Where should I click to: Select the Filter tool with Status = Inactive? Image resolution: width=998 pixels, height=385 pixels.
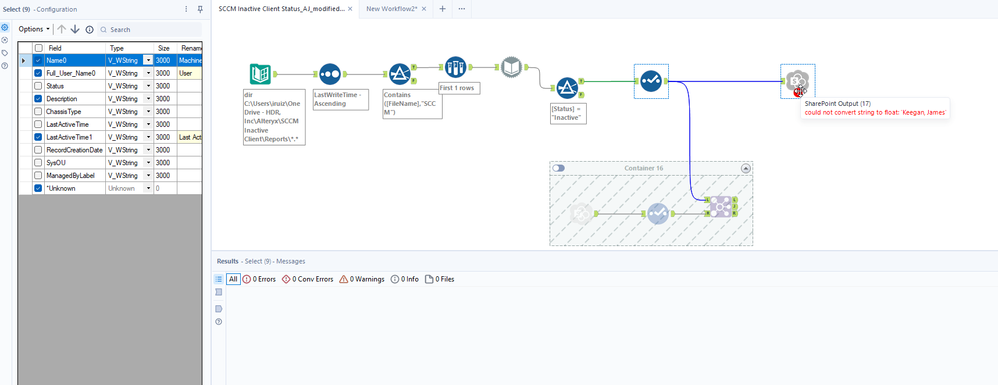point(566,88)
